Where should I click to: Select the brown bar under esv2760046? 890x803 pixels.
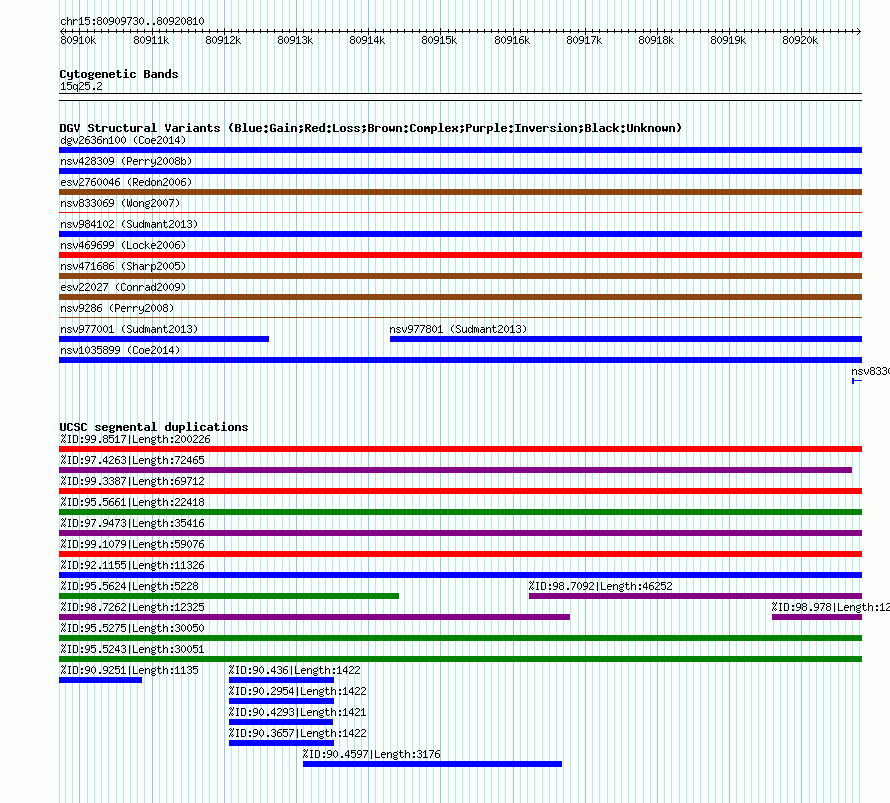(x=460, y=192)
